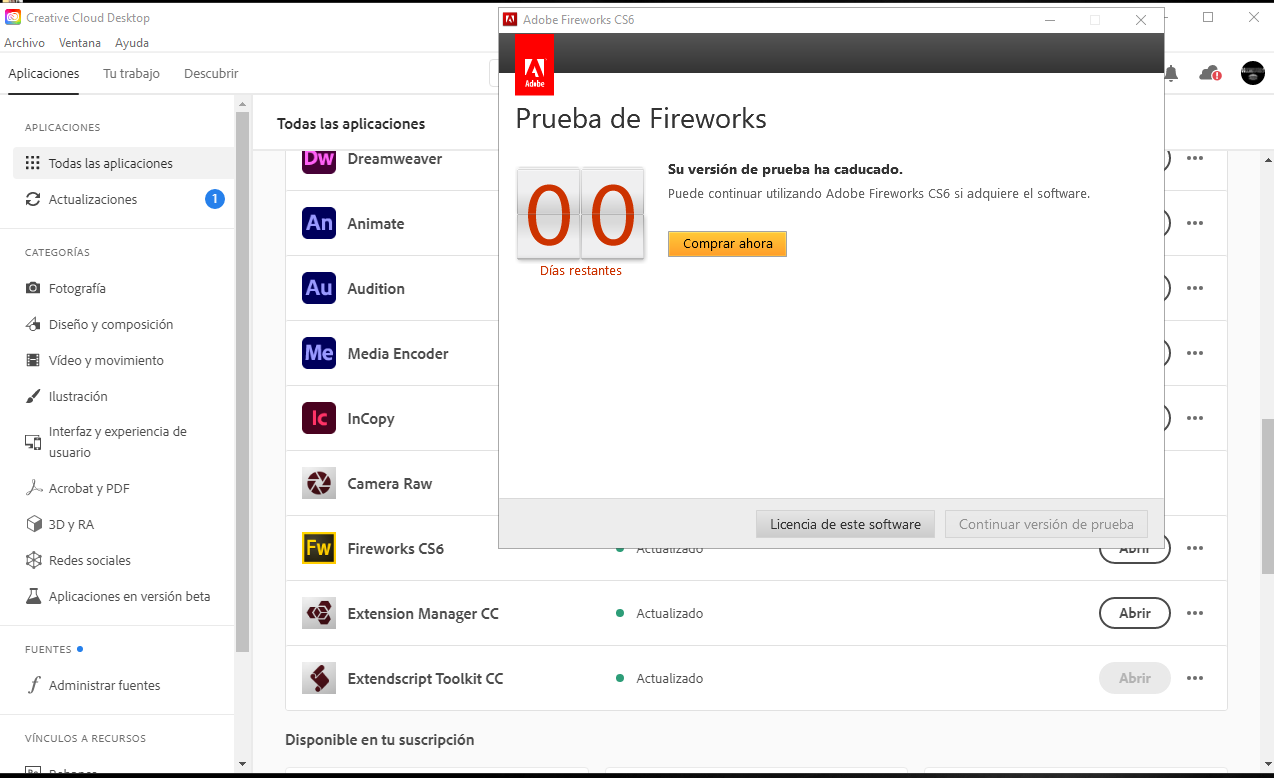Open cloud sync status icon
The image size is (1274, 778).
(x=1210, y=73)
